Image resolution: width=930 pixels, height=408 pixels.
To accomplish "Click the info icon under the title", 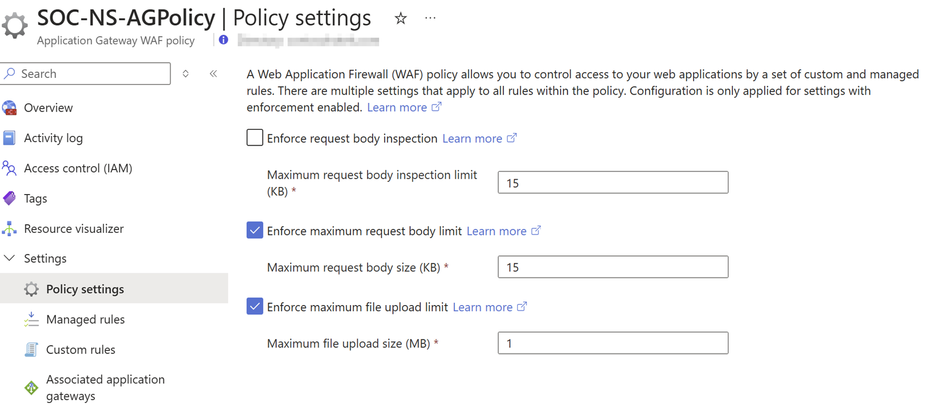I will pyautogui.click(x=223, y=41).
